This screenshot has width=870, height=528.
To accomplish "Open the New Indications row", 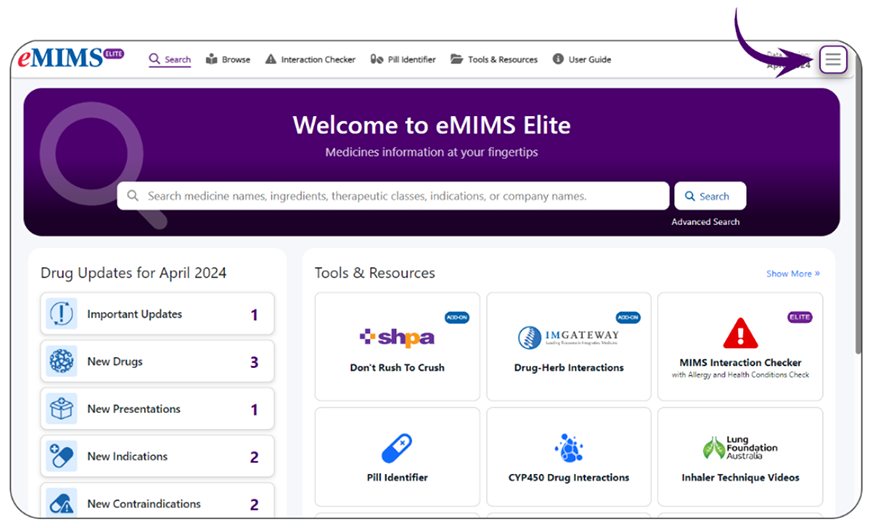I will pyautogui.click(x=157, y=456).
